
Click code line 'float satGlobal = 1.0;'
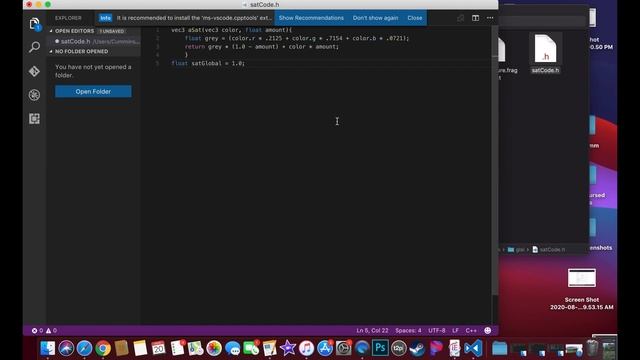(x=208, y=63)
